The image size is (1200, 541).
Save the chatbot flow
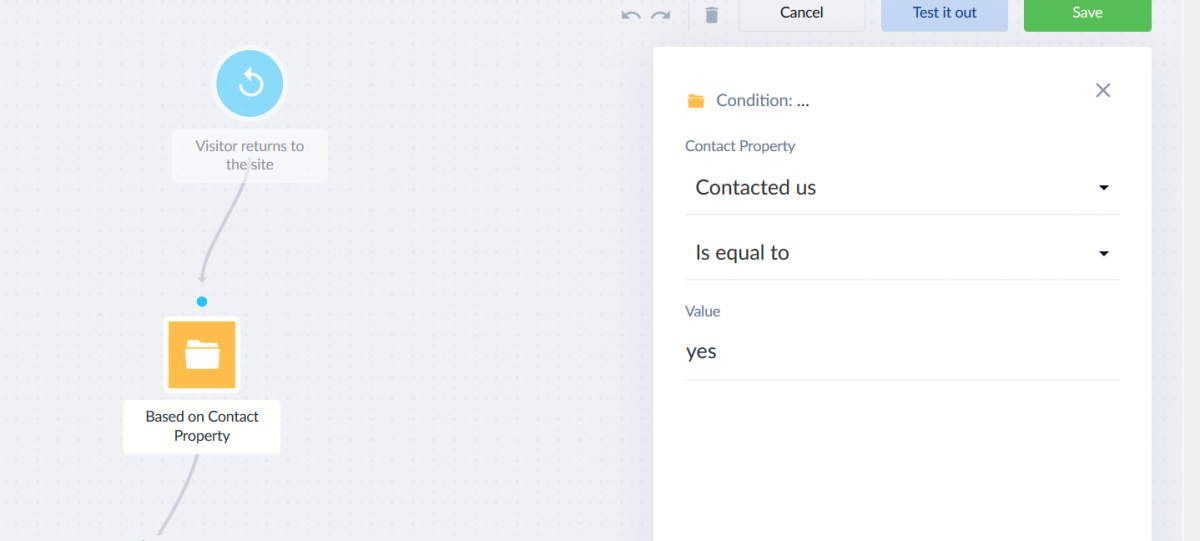tap(1087, 13)
